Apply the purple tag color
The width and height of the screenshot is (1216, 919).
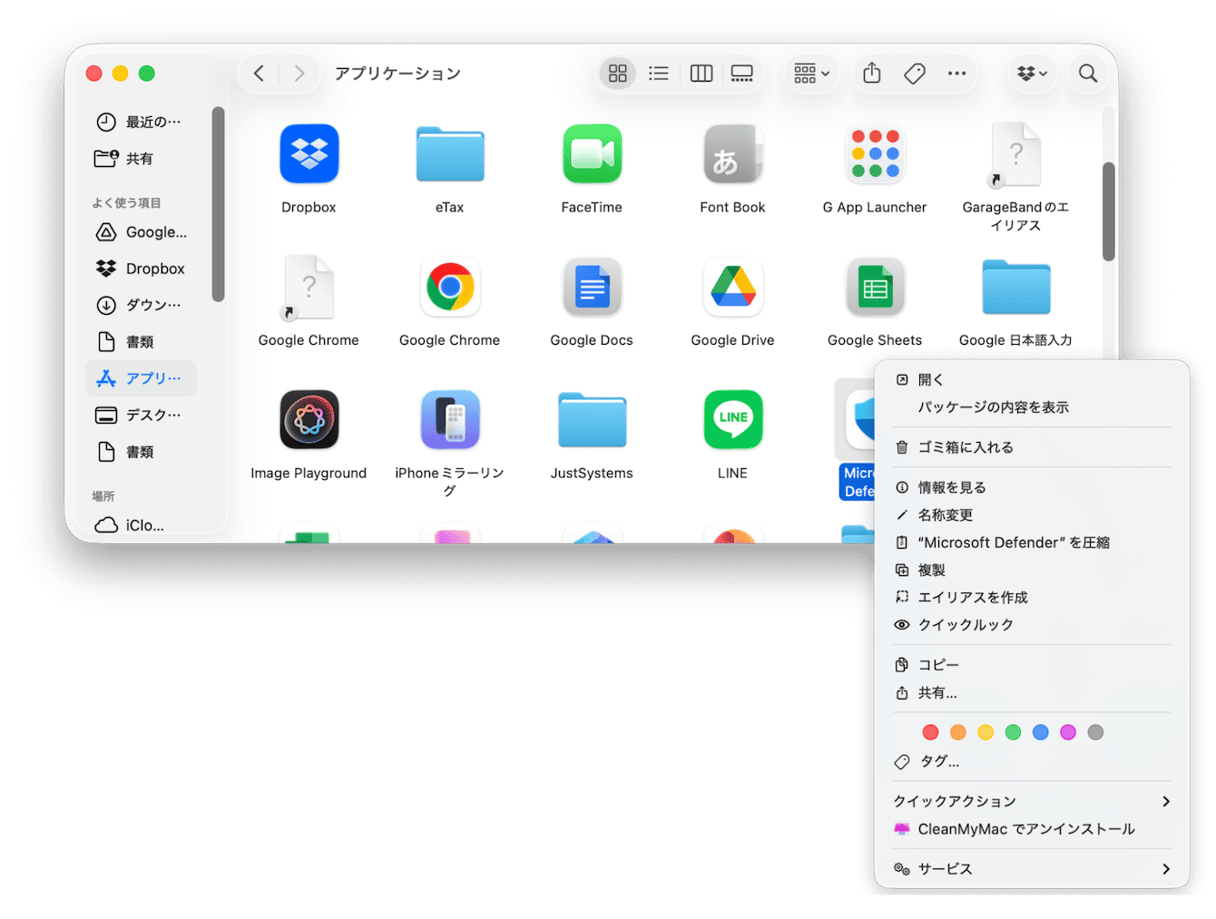click(1068, 733)
